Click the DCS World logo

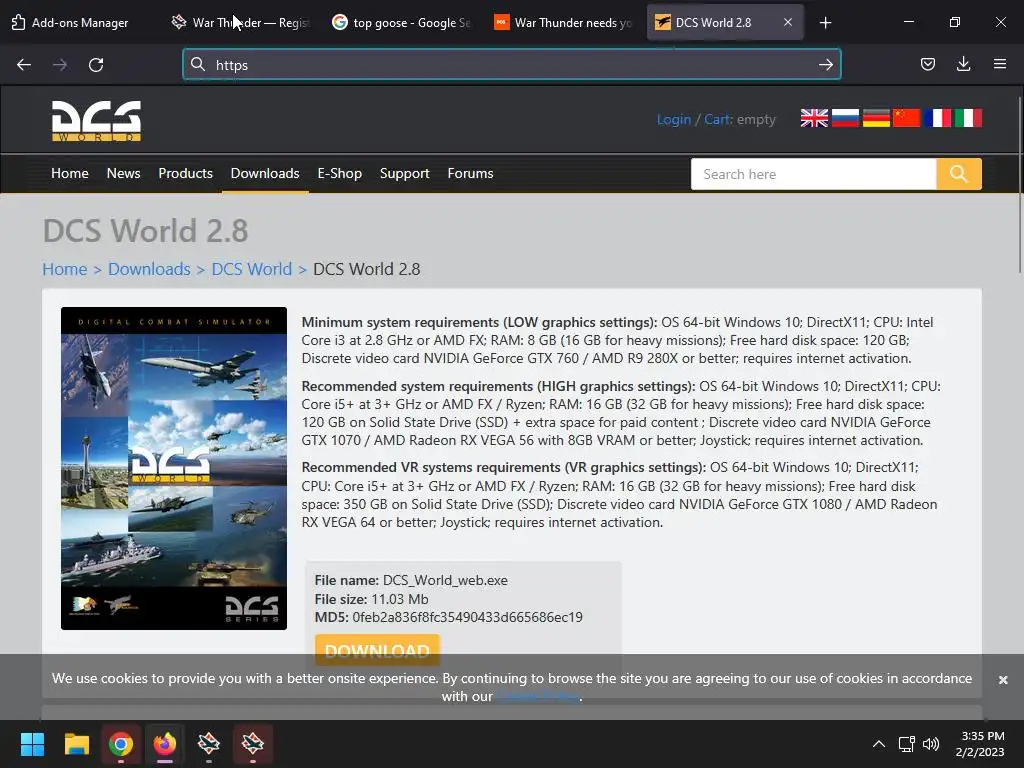97,121
